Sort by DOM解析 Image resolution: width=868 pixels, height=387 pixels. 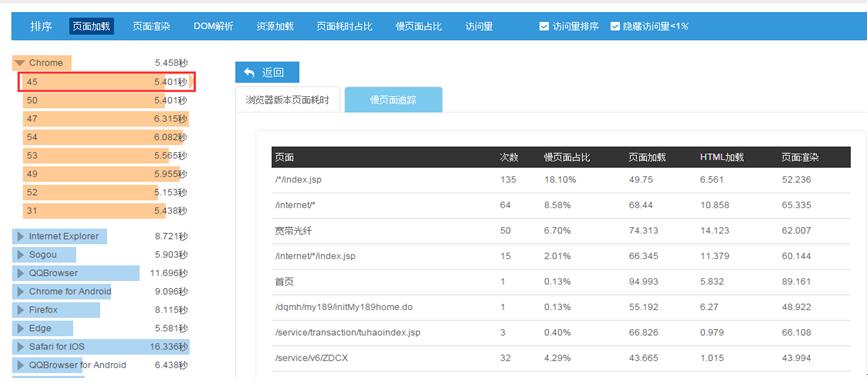[x=213, y=26]
